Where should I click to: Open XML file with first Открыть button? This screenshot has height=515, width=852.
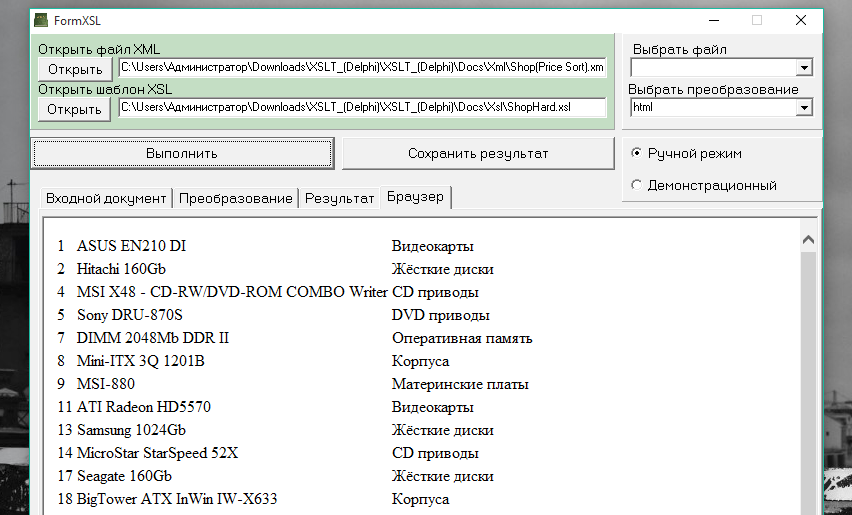[x=75, y=69]
